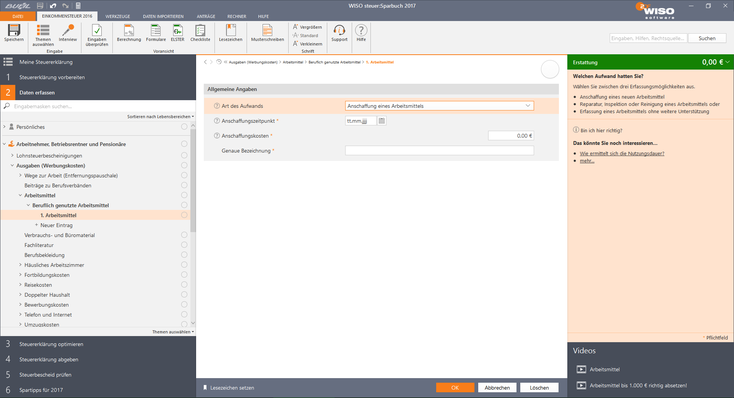Image resolution: width=734 pixels, height=398 pixels.
Task: Switch to RECHNER tab
Action: [x=237, y=16]
